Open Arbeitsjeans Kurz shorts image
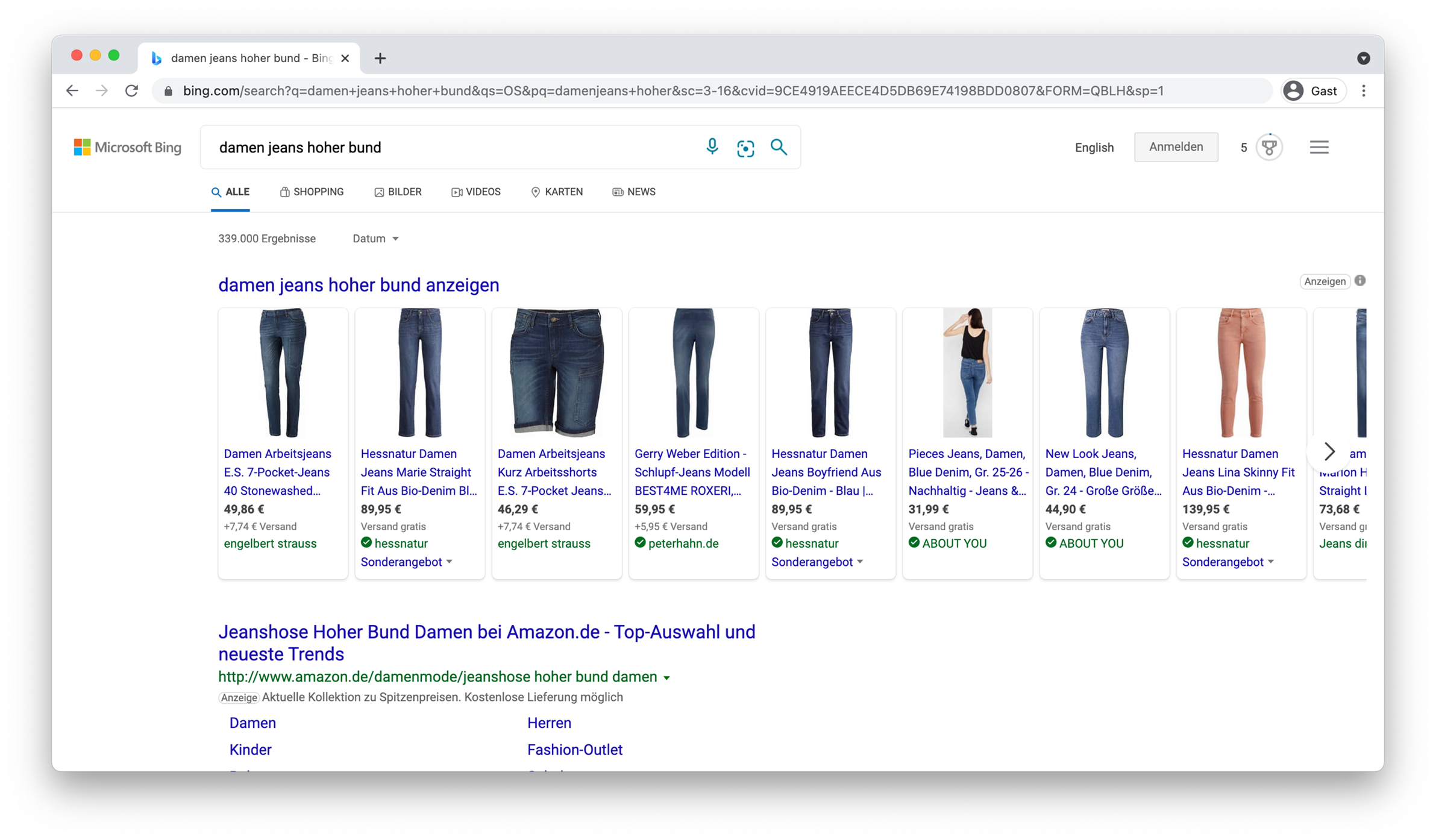 (556, 372)
